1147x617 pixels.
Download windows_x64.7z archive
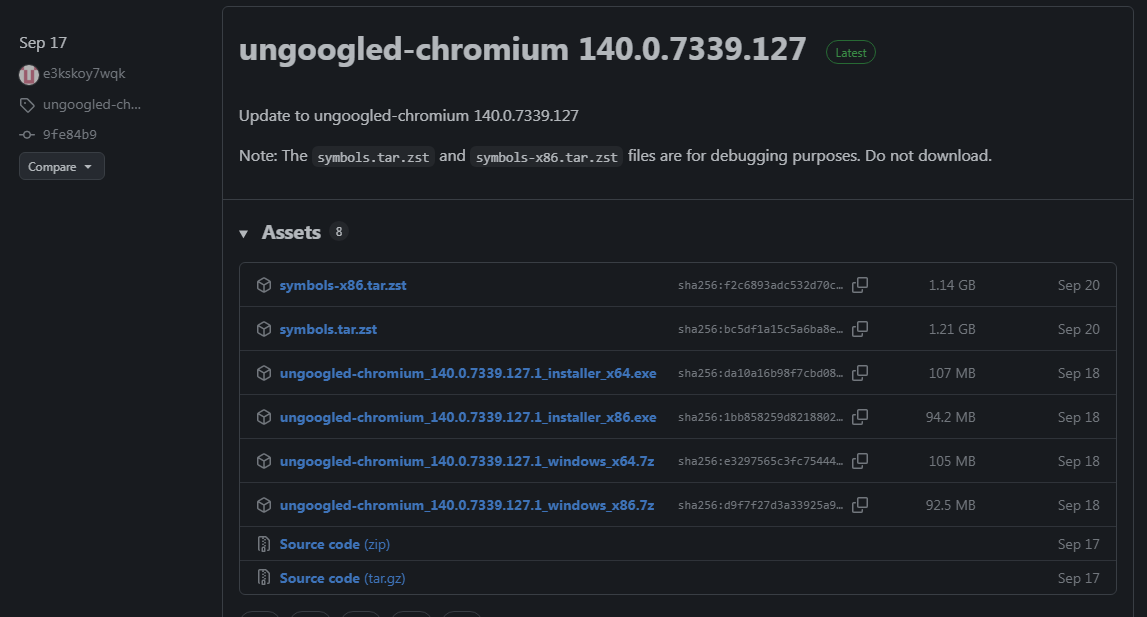click(x=466, y=461)
